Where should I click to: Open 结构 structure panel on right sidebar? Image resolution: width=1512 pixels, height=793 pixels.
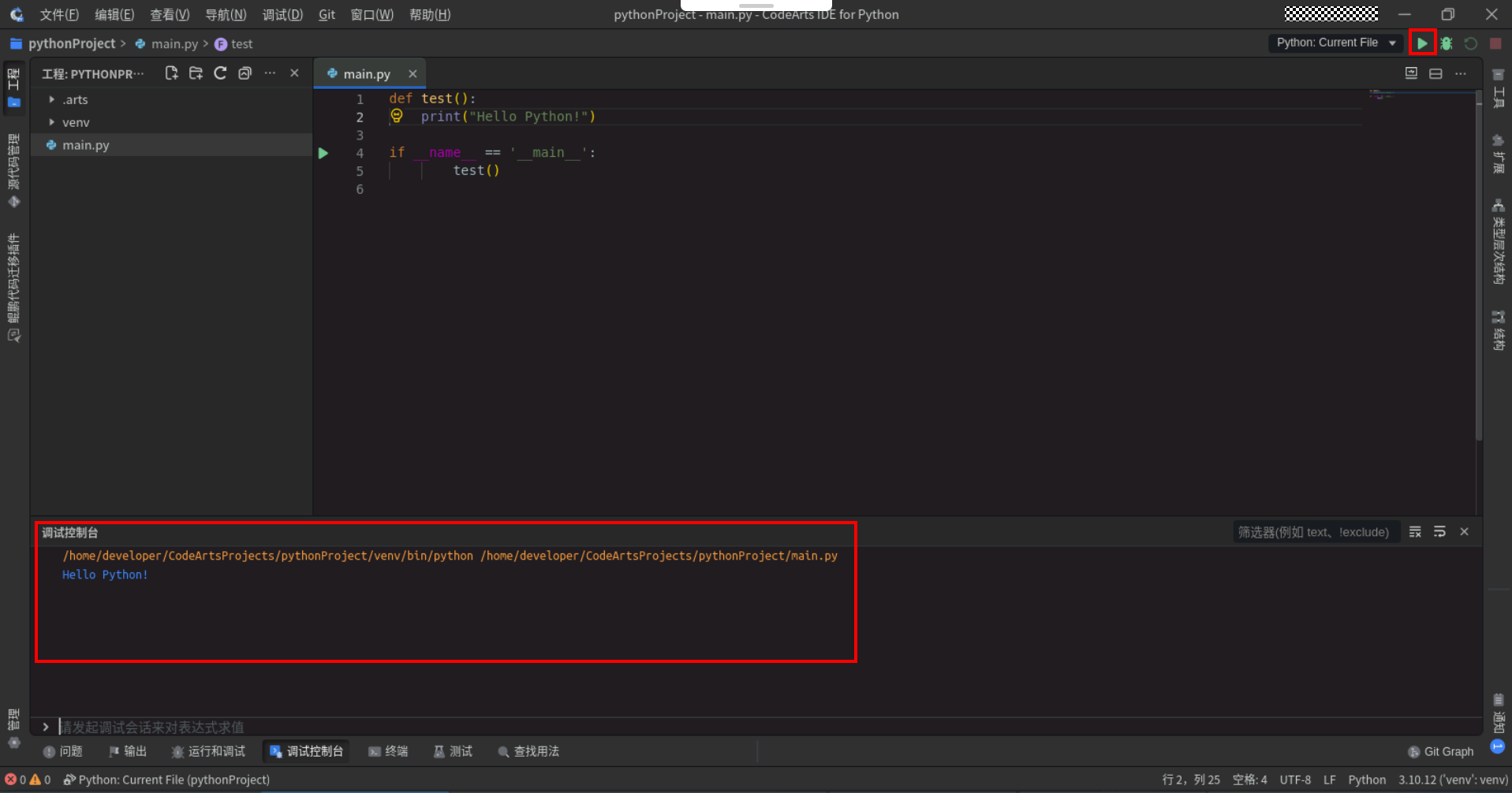click(x=1499, y=329)
